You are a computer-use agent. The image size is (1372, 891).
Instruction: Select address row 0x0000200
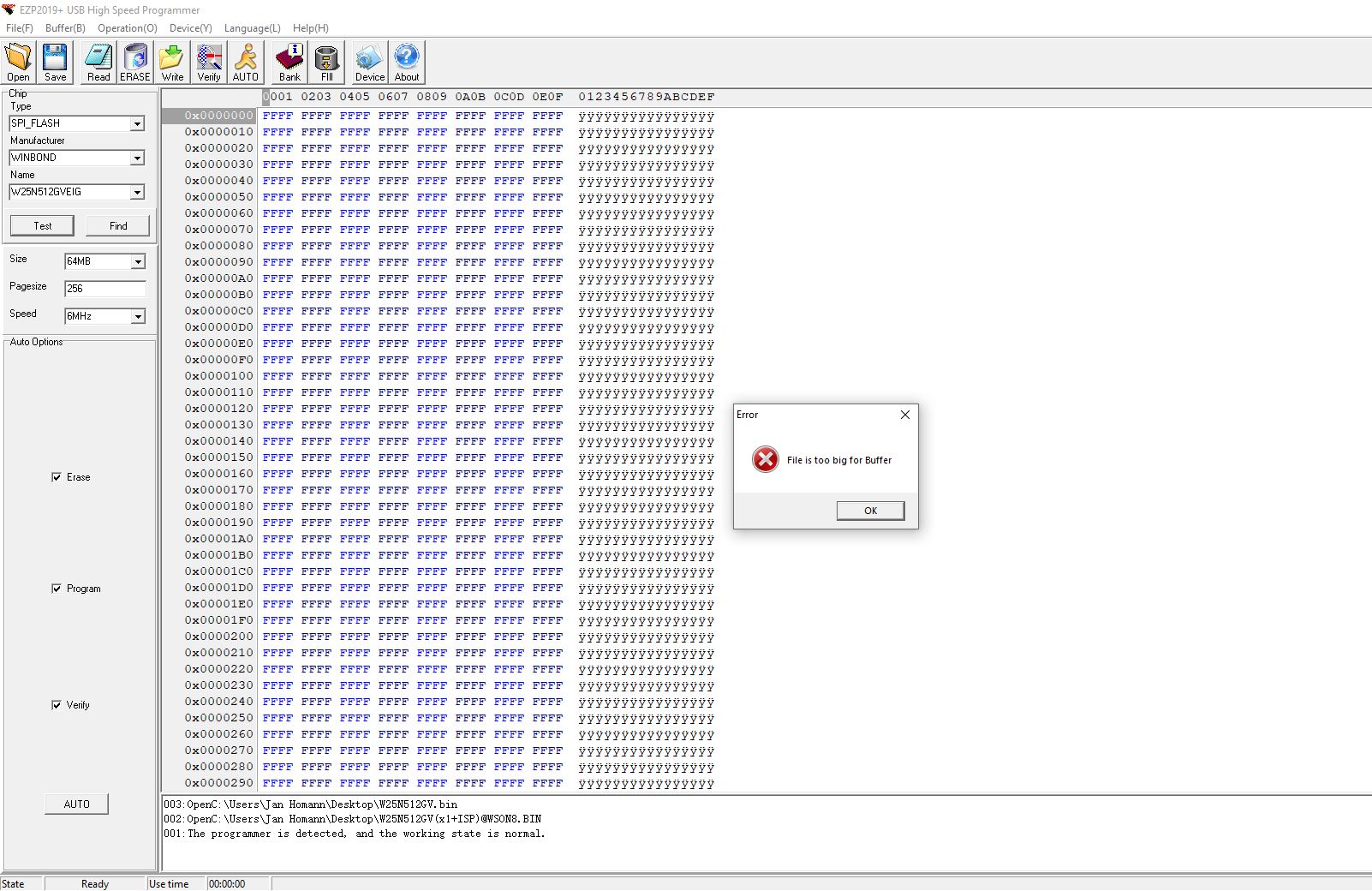point(219,637)
